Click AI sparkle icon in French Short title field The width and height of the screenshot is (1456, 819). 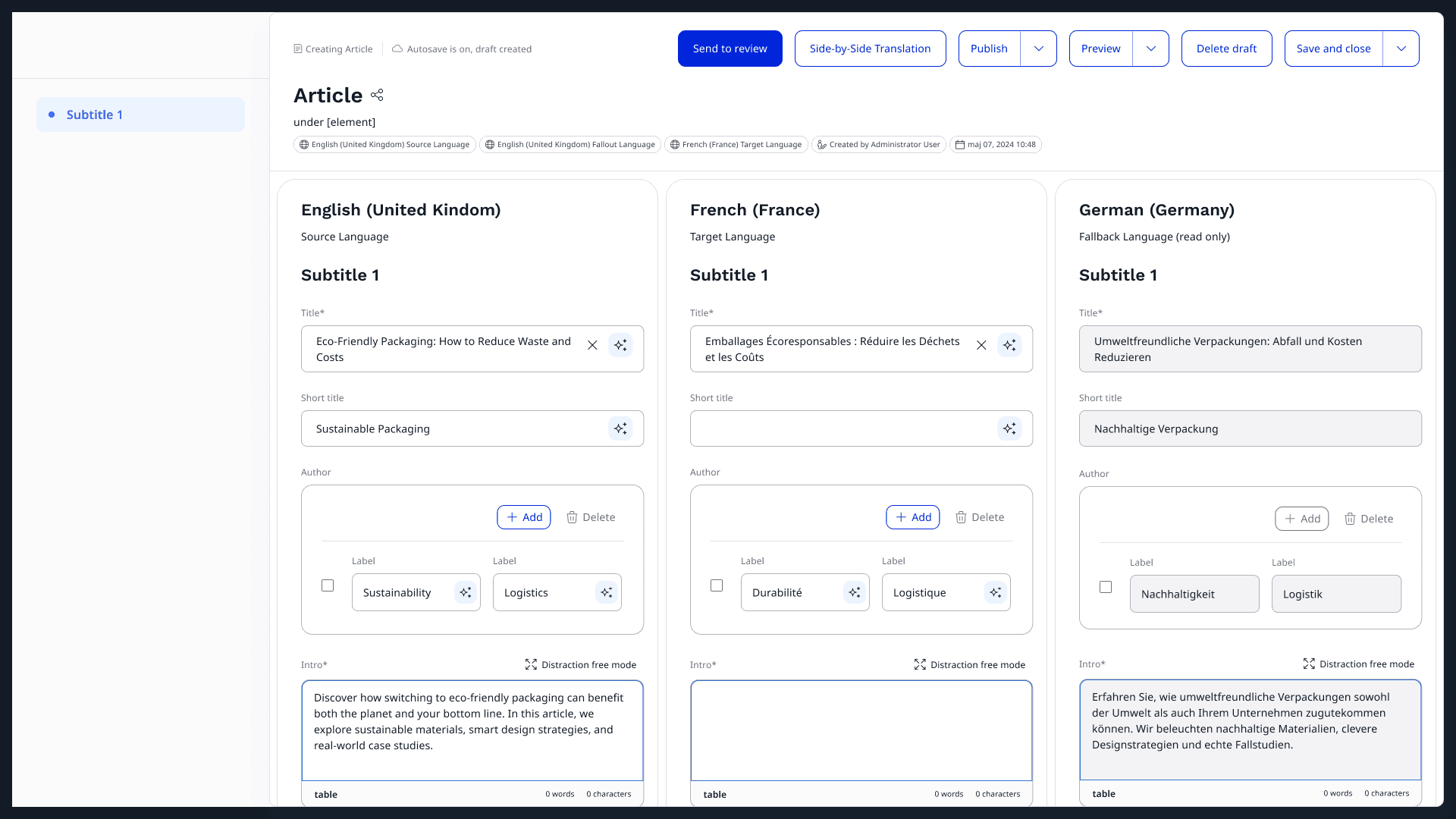[x=1009, y=428]
